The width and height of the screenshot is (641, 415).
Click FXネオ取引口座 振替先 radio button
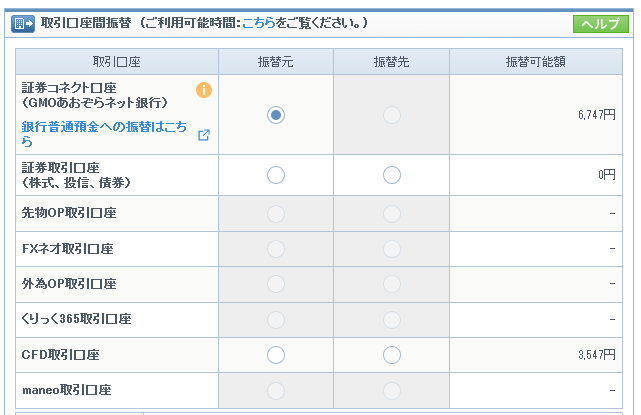pos(392,249)
